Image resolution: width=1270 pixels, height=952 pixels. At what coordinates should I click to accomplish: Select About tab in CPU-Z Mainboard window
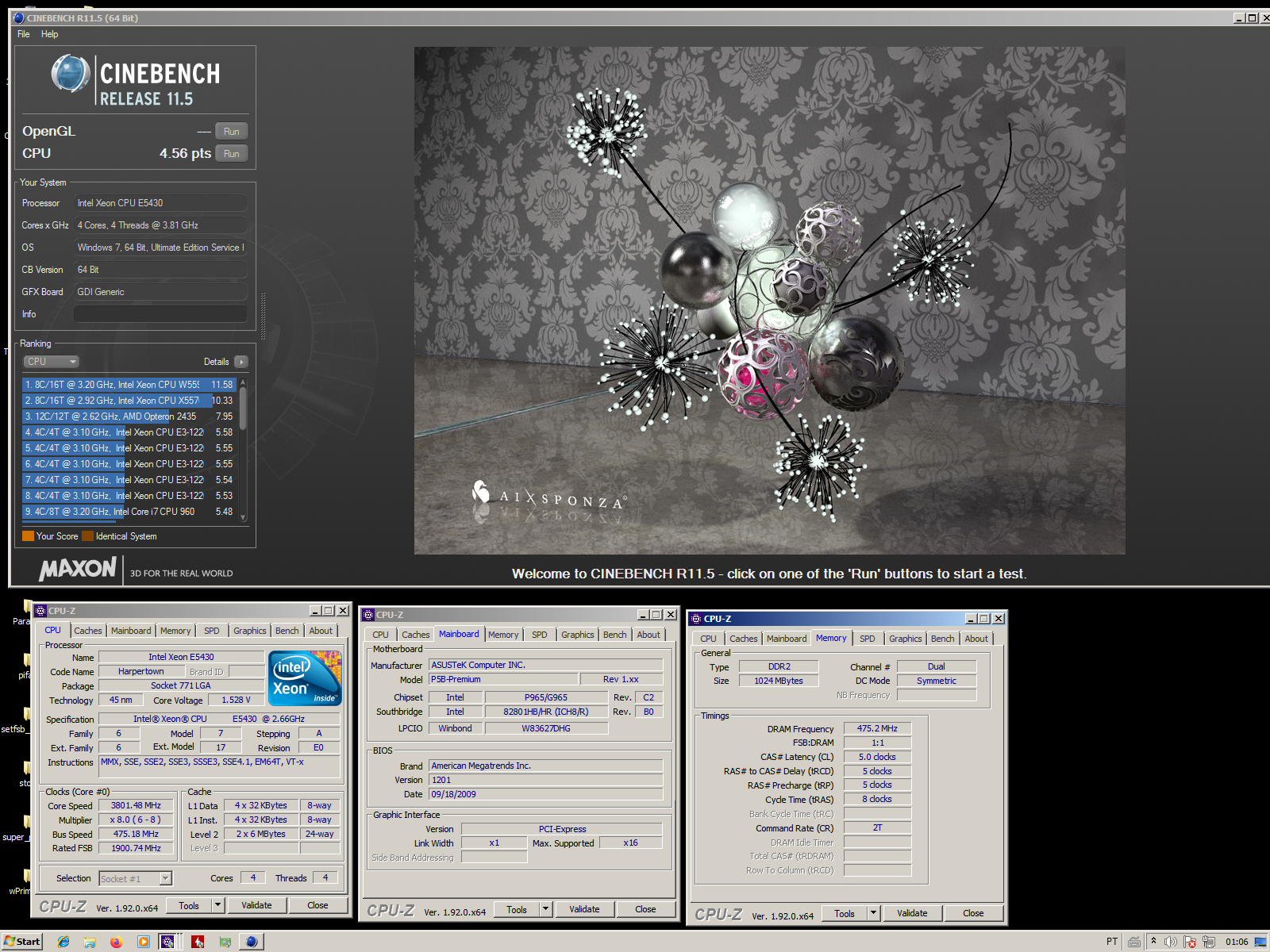[x=648, y=635]
